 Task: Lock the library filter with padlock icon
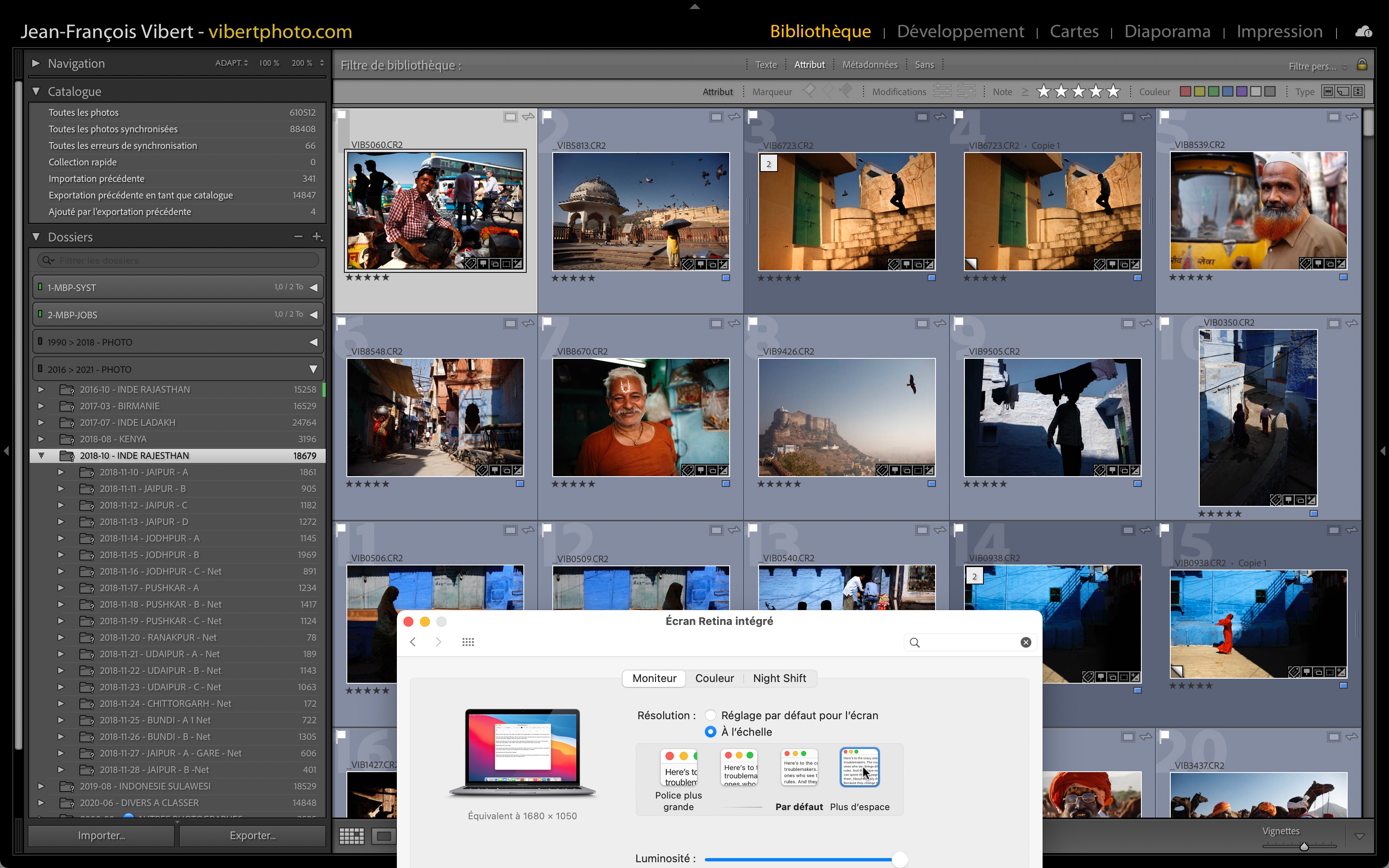(x=1361, y=65)
